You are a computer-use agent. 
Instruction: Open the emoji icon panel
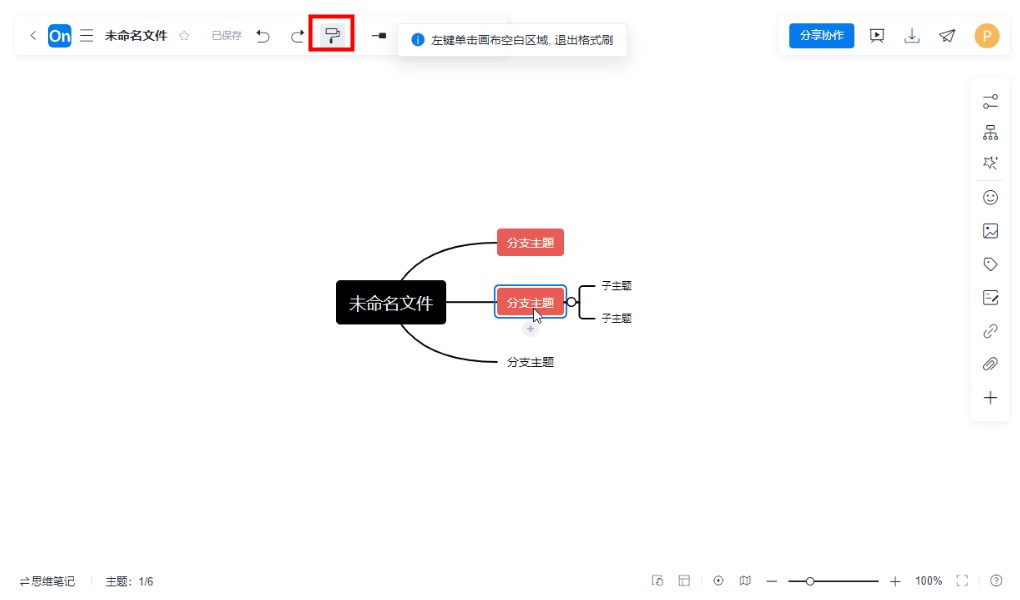[990, 198]
